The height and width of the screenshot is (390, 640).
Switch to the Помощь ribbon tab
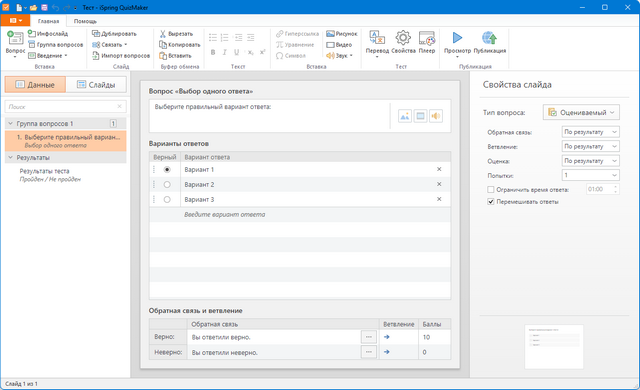tap(85, 21)
